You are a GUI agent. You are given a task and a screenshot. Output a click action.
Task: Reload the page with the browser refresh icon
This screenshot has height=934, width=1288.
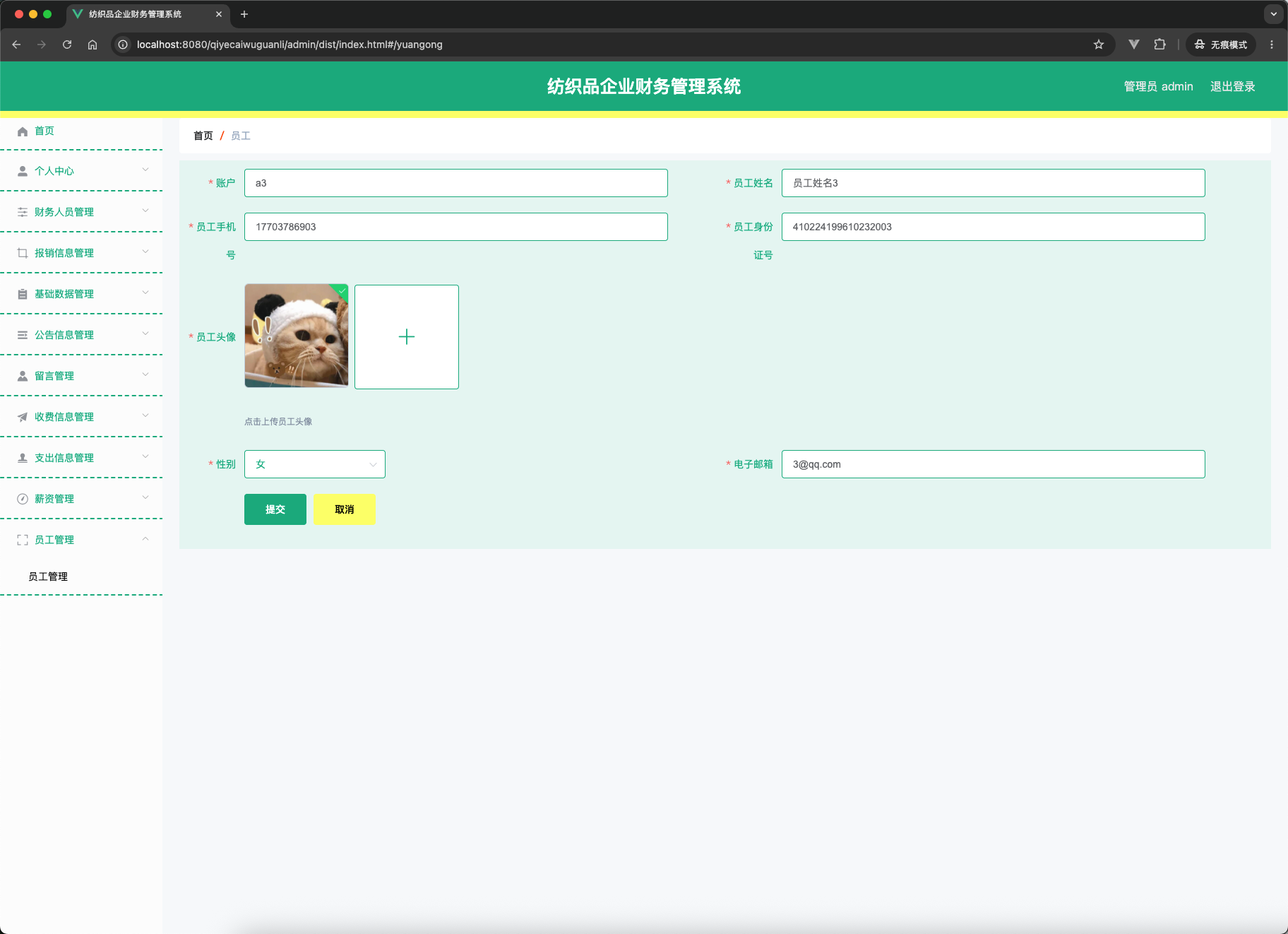(x=67, y=45)
